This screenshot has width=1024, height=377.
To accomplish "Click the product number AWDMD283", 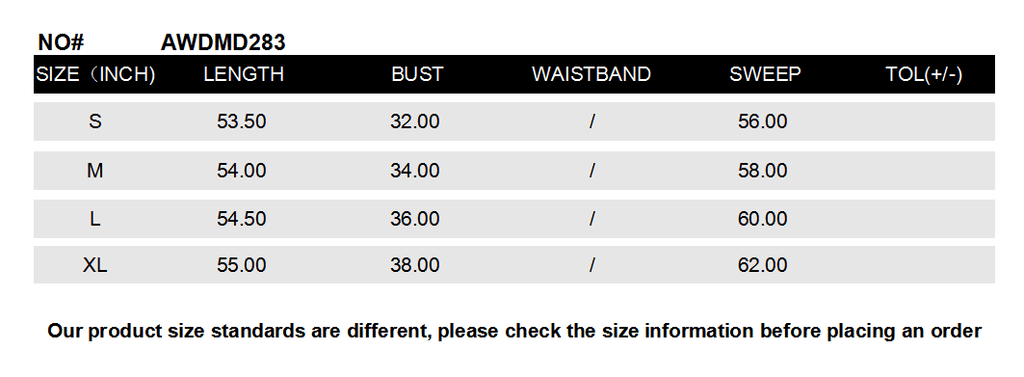I will tap(223, 42).
